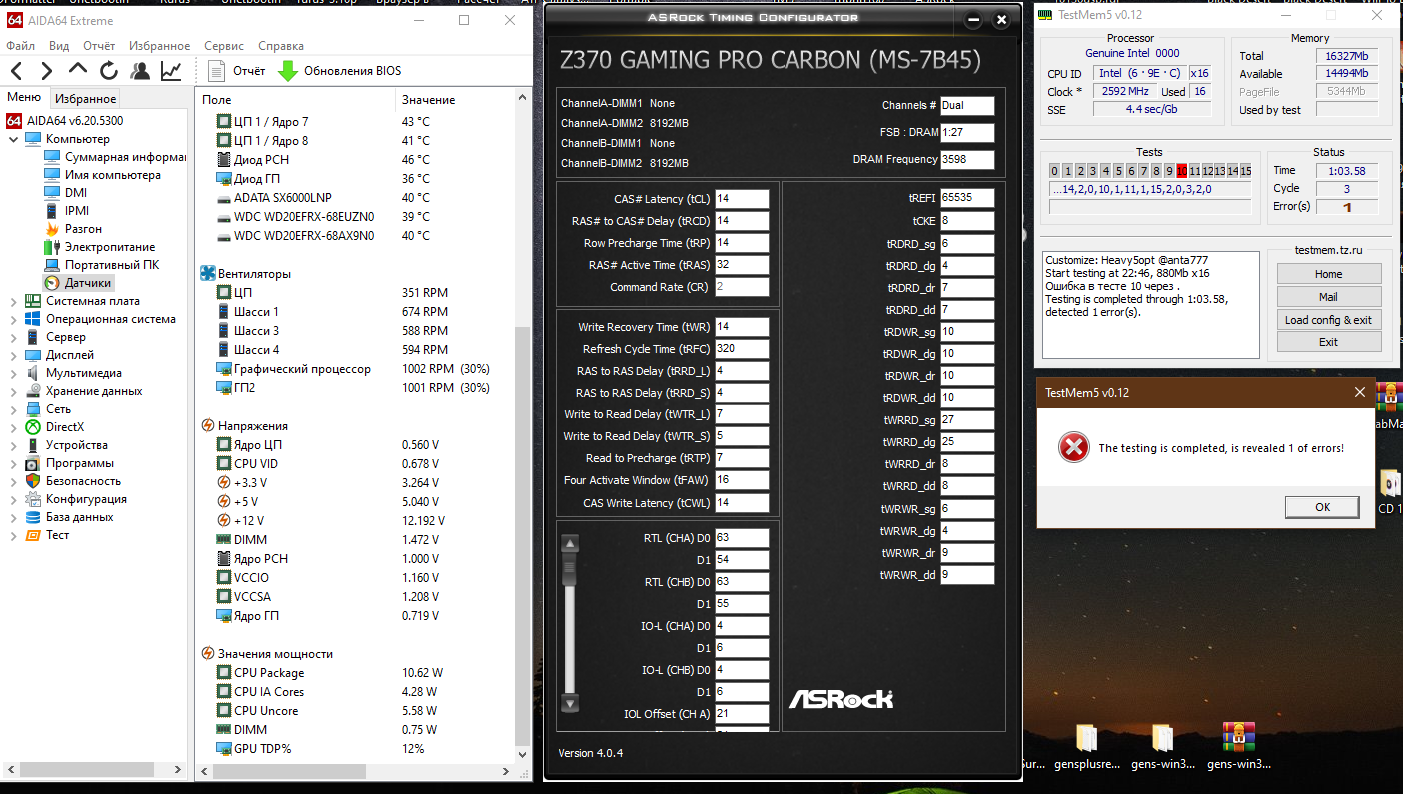
Task: Click the Безопасность shield icon
Action: click(32, 481)
